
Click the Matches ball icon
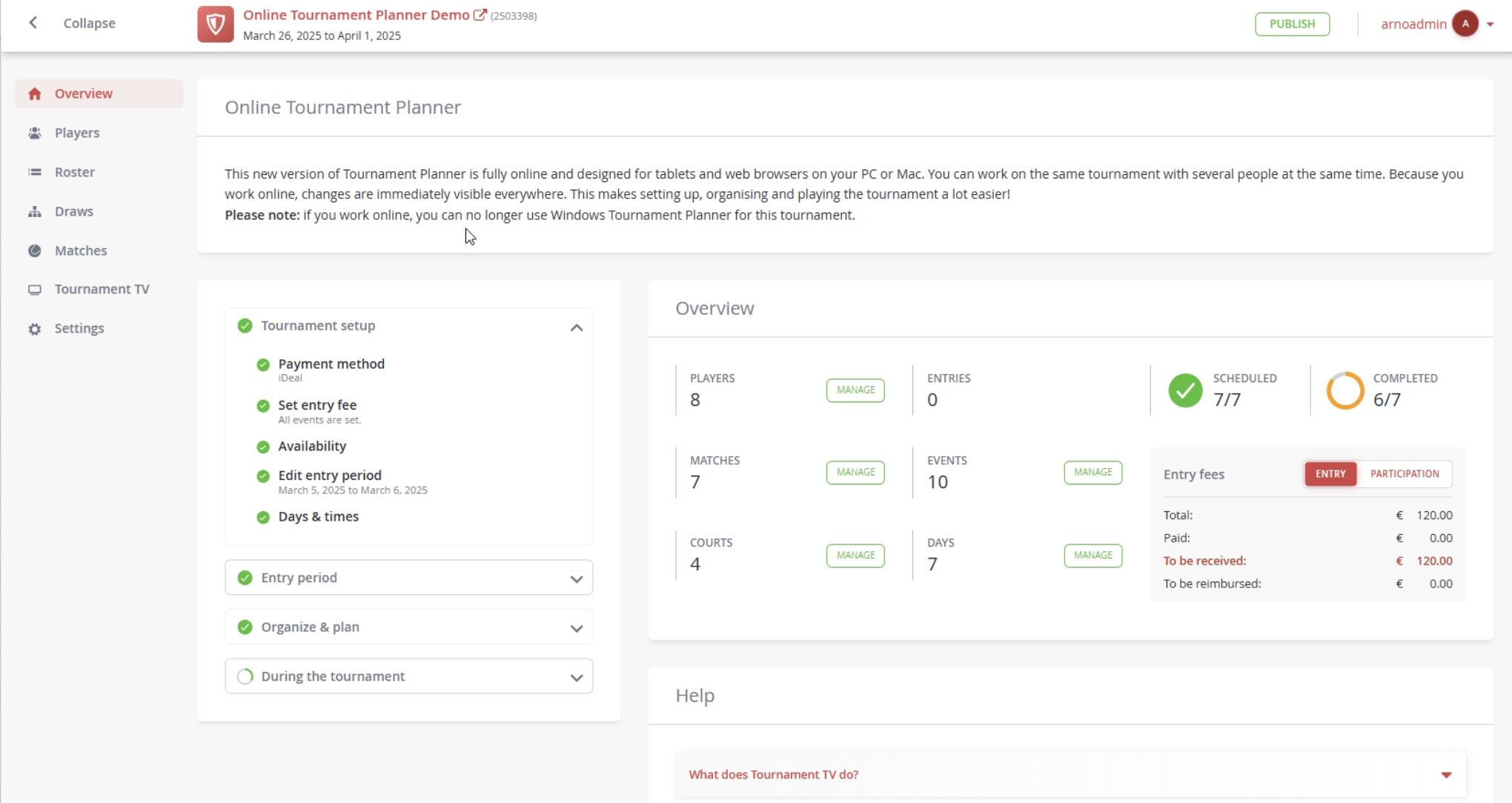pyautogui.click(x=34, y=251)
